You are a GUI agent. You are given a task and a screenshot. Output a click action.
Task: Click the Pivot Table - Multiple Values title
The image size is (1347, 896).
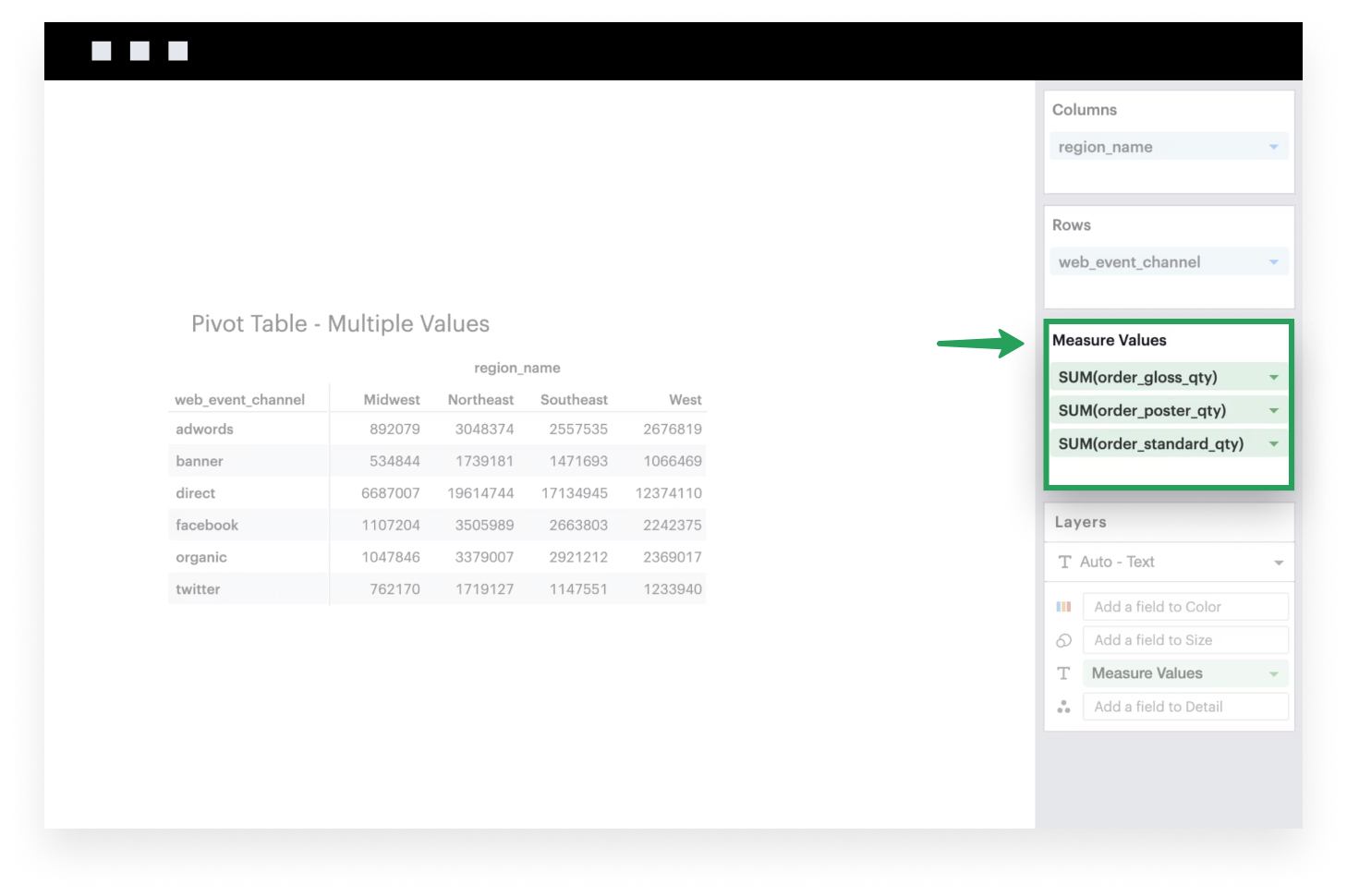click(x=340, y=323)
